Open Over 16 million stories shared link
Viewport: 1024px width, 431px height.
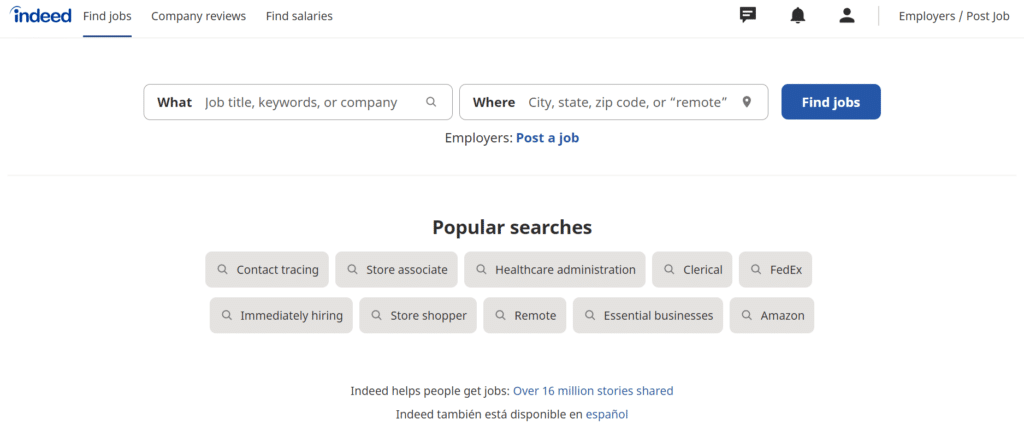tap(593, 391)
